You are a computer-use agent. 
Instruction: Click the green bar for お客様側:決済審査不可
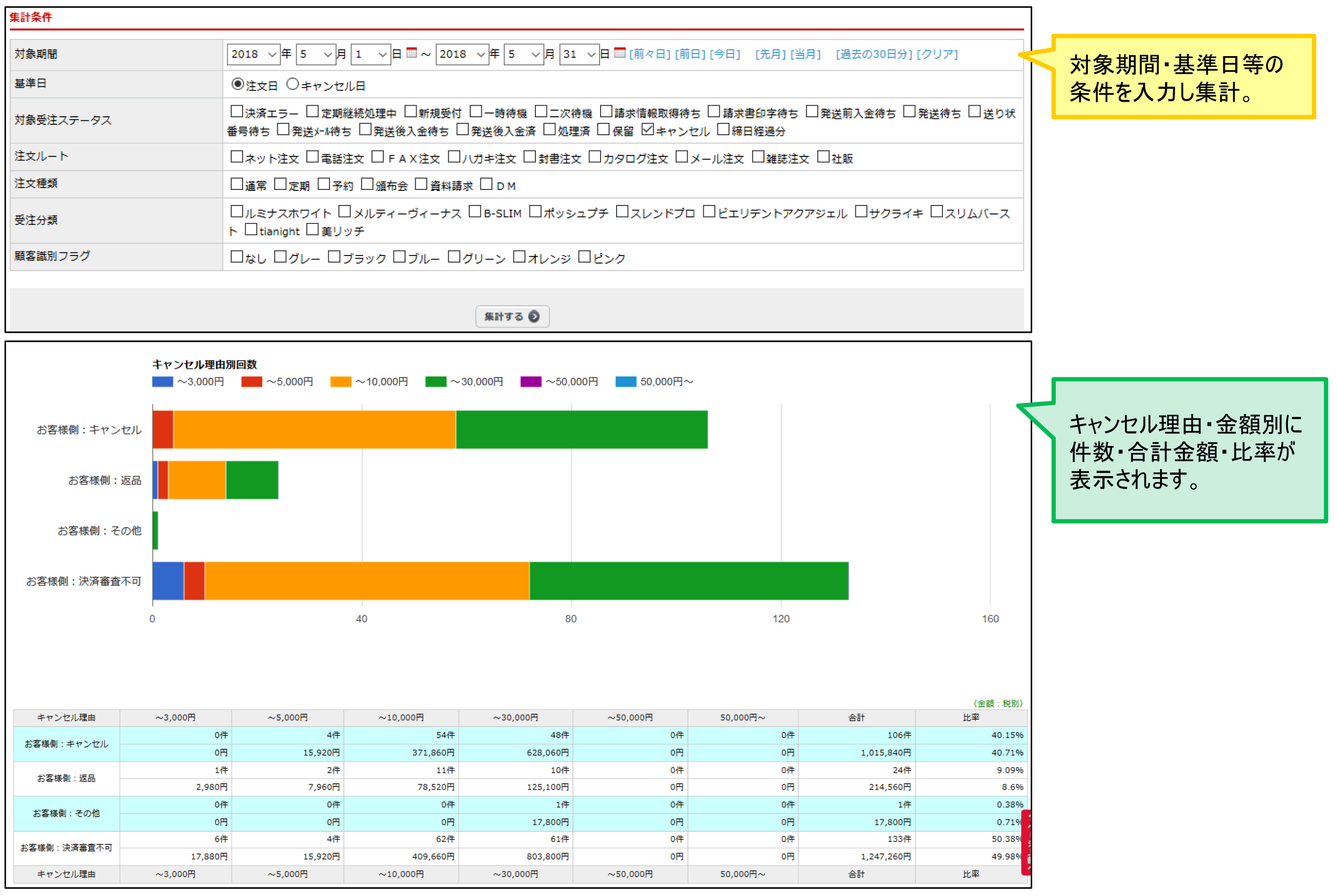[689, 581]
